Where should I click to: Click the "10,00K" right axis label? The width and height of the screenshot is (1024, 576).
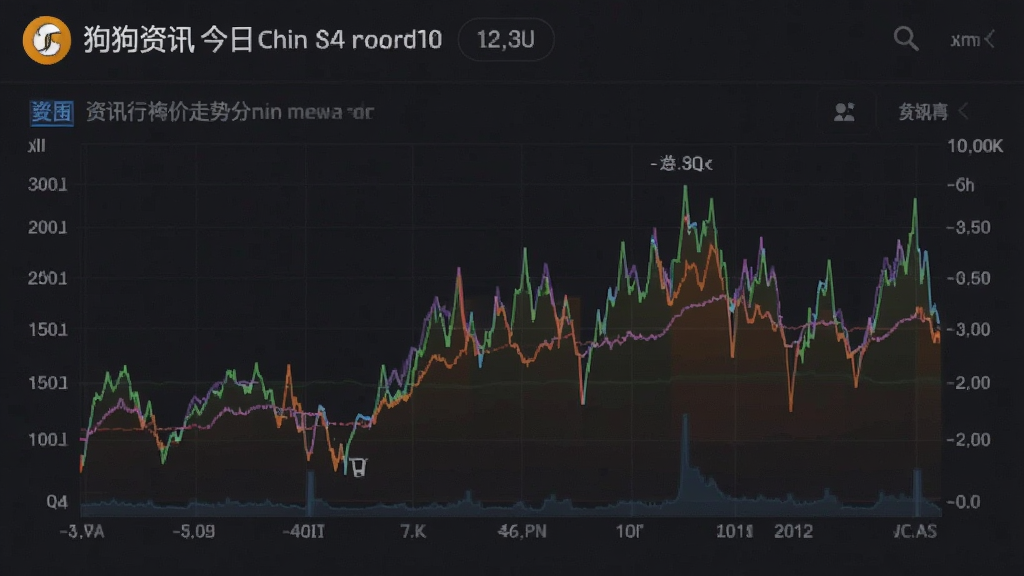coord(975,146)
